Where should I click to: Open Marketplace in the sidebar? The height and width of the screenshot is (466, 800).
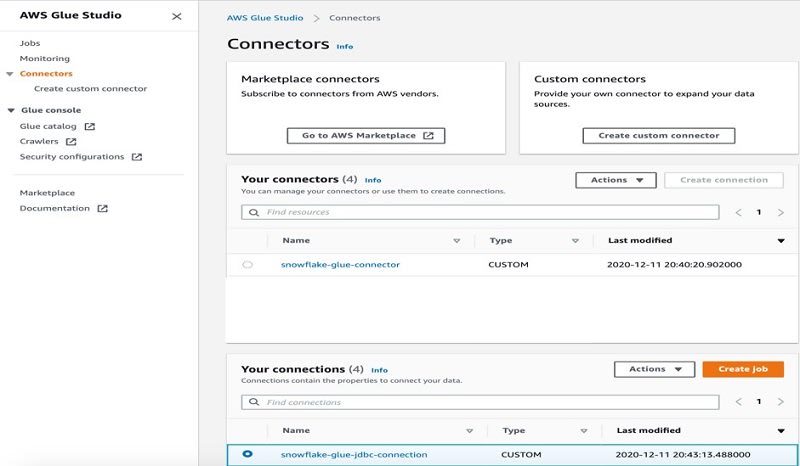point(47,193)
